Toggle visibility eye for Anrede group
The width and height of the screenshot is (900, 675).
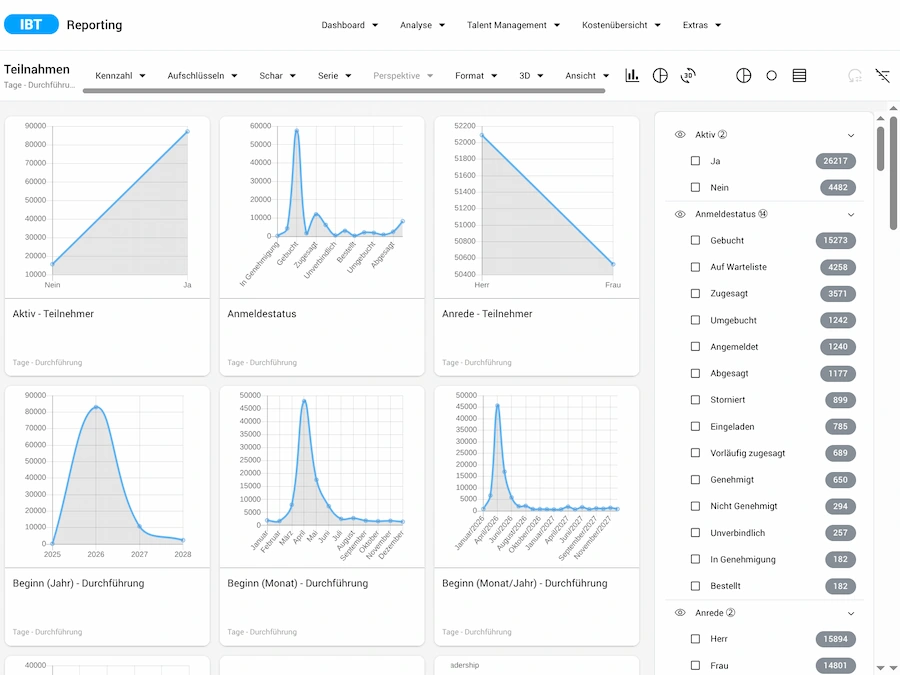[680, 612]
